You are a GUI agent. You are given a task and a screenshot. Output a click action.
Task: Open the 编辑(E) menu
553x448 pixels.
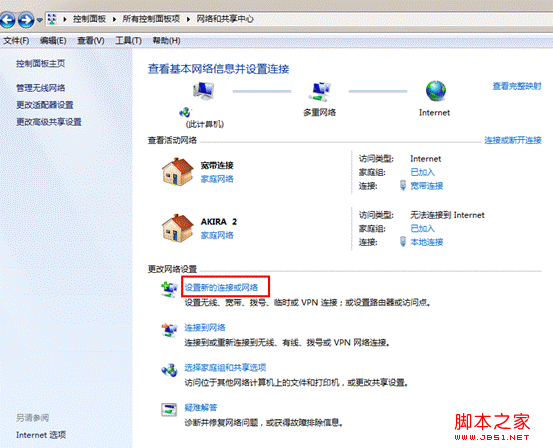click(53, 41)
